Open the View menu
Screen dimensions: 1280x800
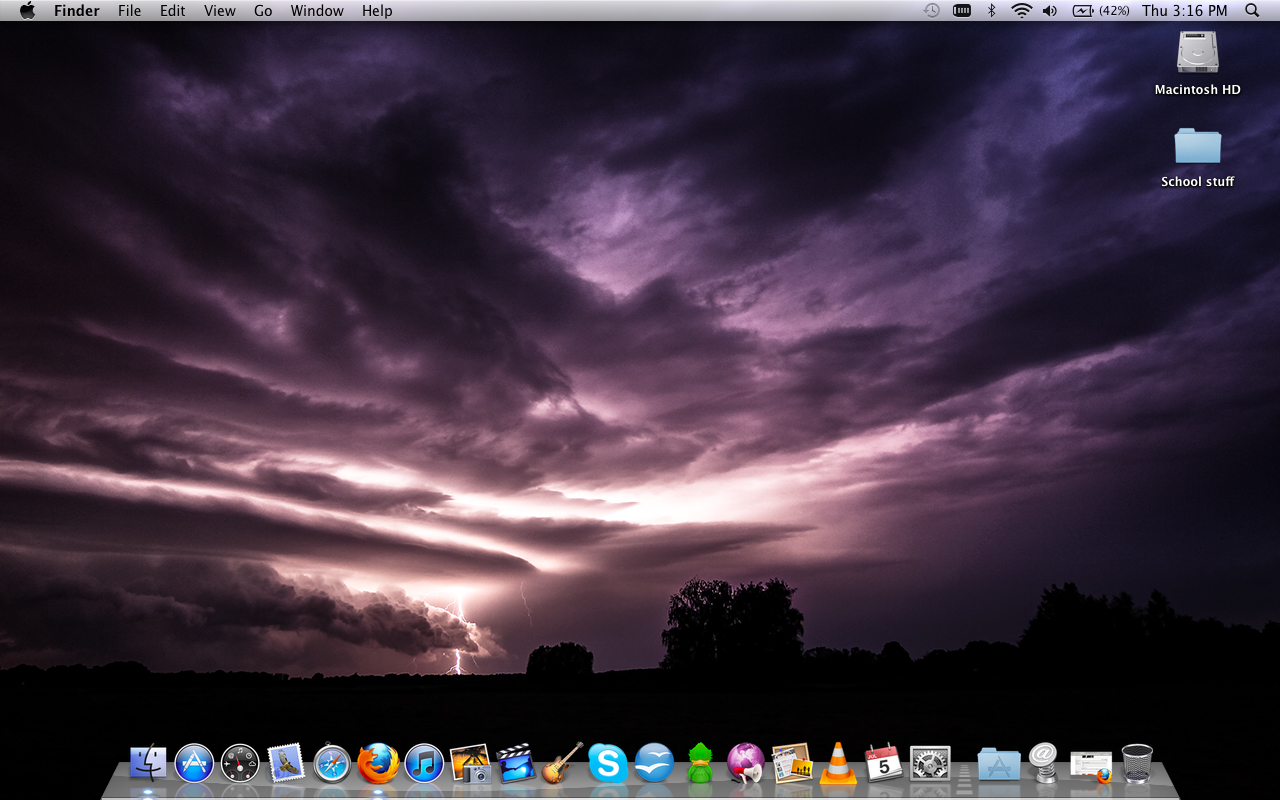(219, 11)
